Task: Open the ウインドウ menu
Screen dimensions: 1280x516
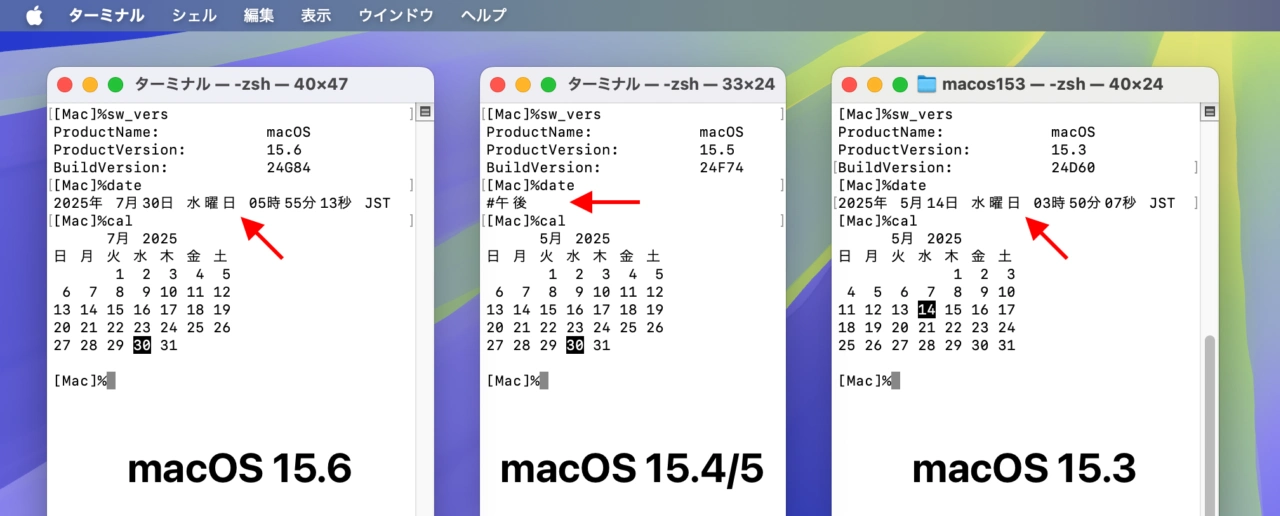Action: point(396,15)
